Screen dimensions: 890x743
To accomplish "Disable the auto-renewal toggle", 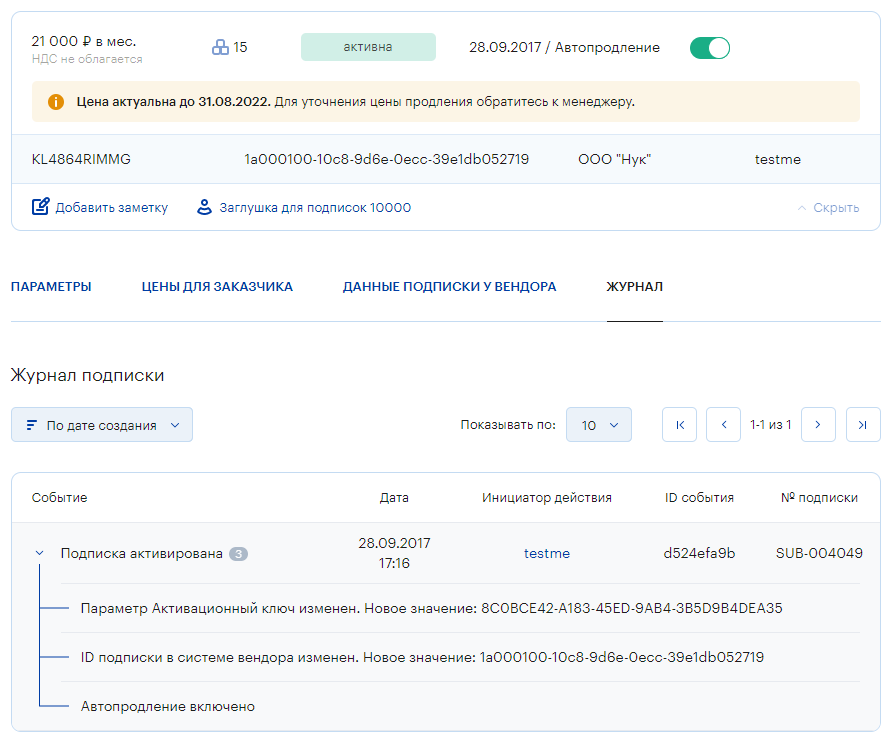I will [x=710, y=47].
